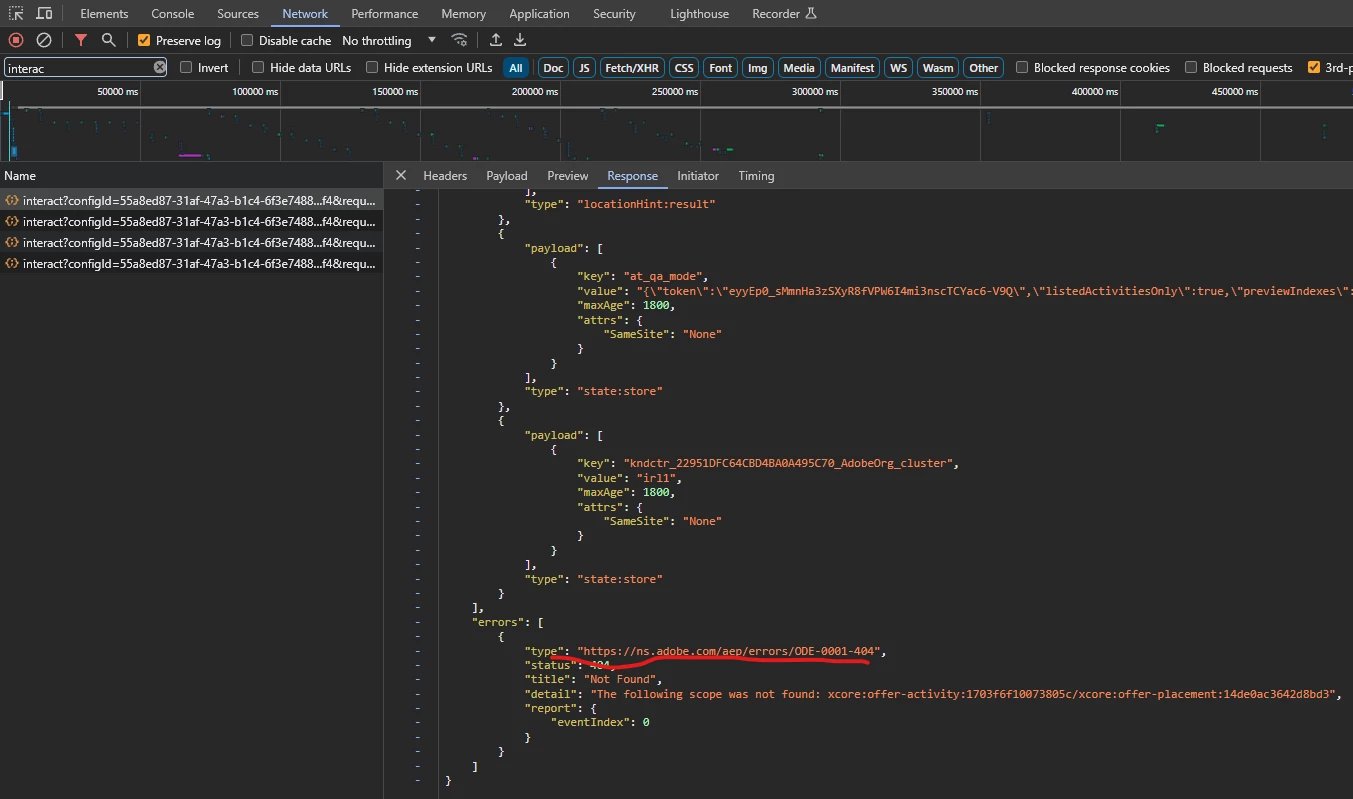The height and width of the screenshot is (799, 1353).
Task: Open the Headers tab of the request
Action: [445, 176]
